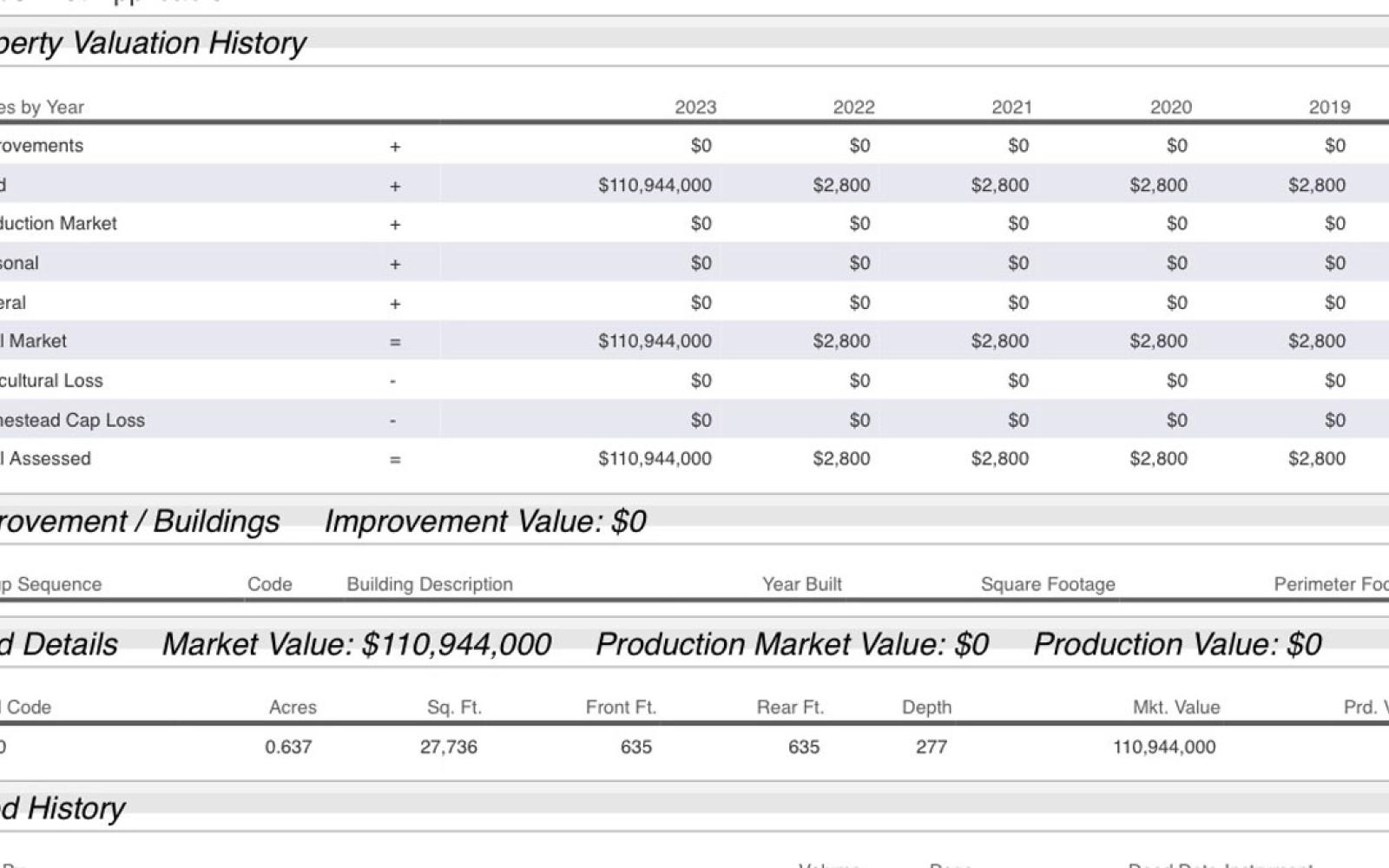Click the Front Ft. column header
The height and width of the screenshot is (868, 1389).
click(621, 707)
